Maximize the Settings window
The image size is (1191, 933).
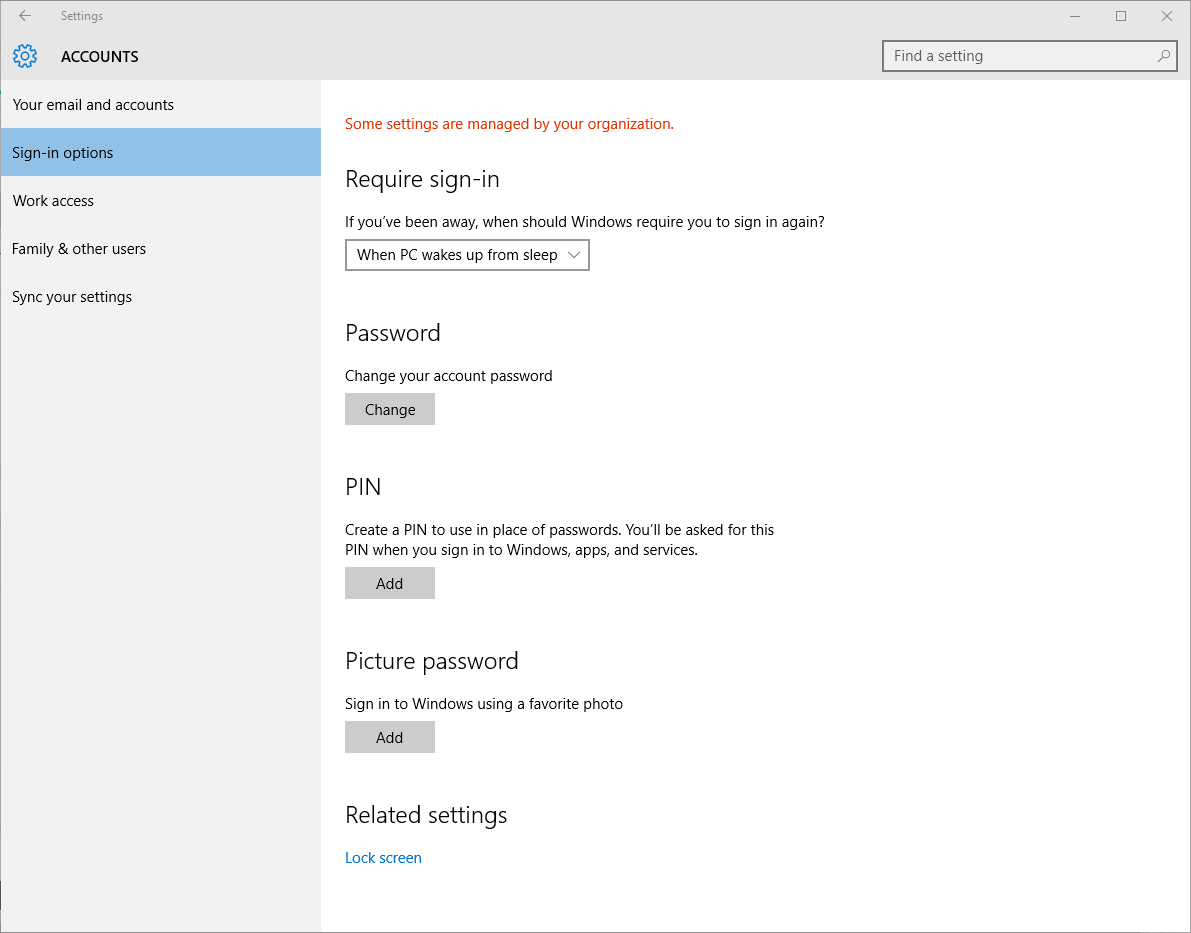pos(1121,16)
